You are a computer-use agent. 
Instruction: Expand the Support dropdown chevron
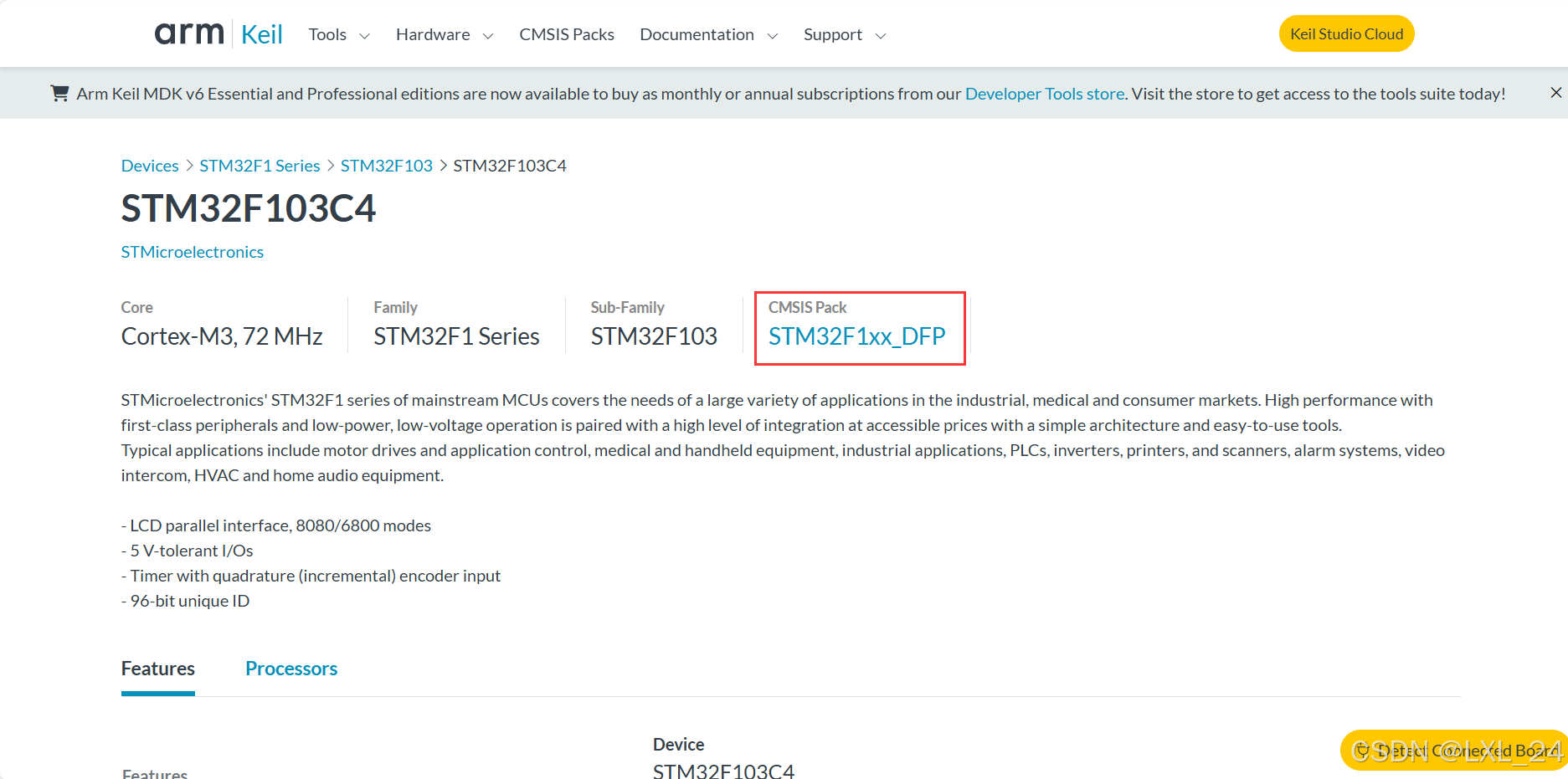[881, 36]
